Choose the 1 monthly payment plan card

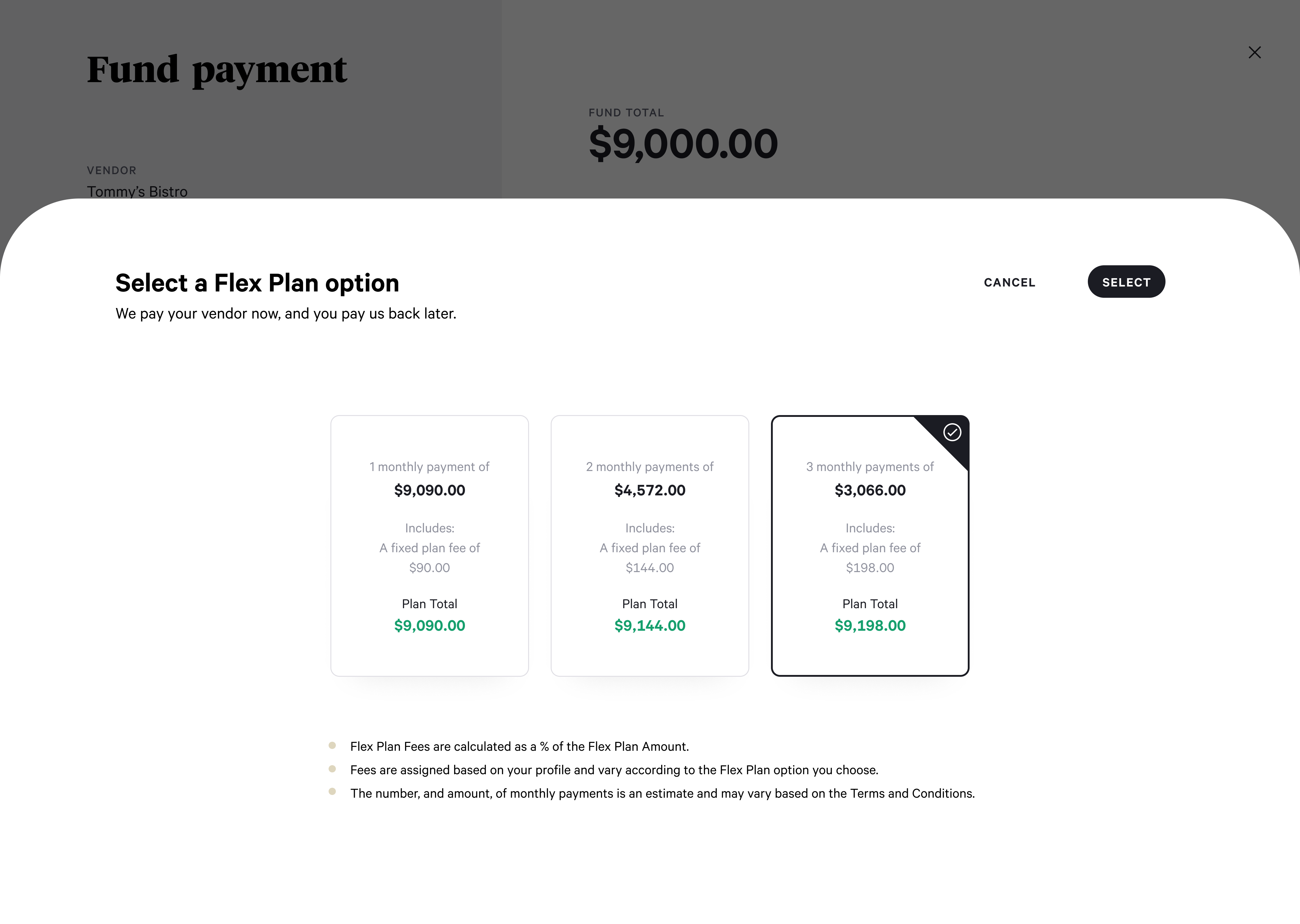[429, 545]
